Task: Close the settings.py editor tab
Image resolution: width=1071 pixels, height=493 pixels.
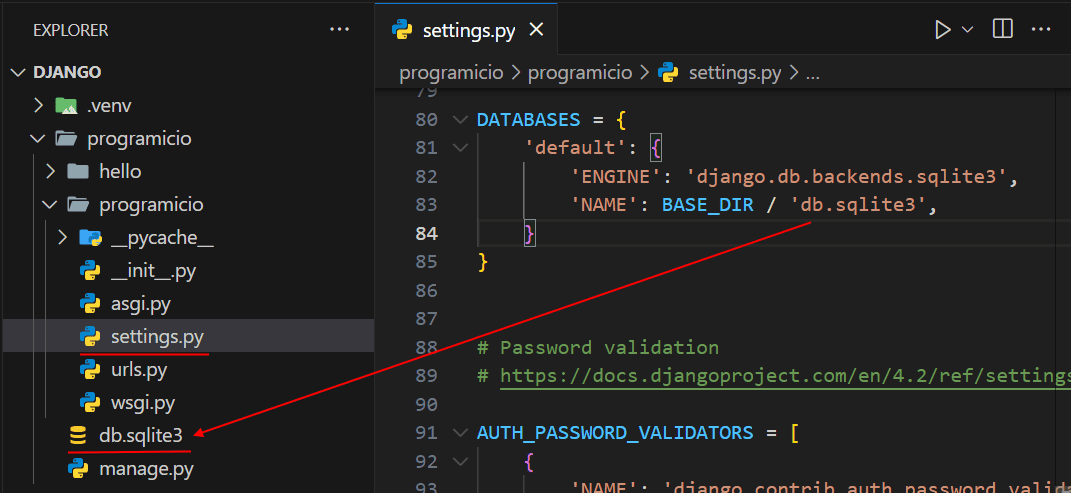Action: 537,31
